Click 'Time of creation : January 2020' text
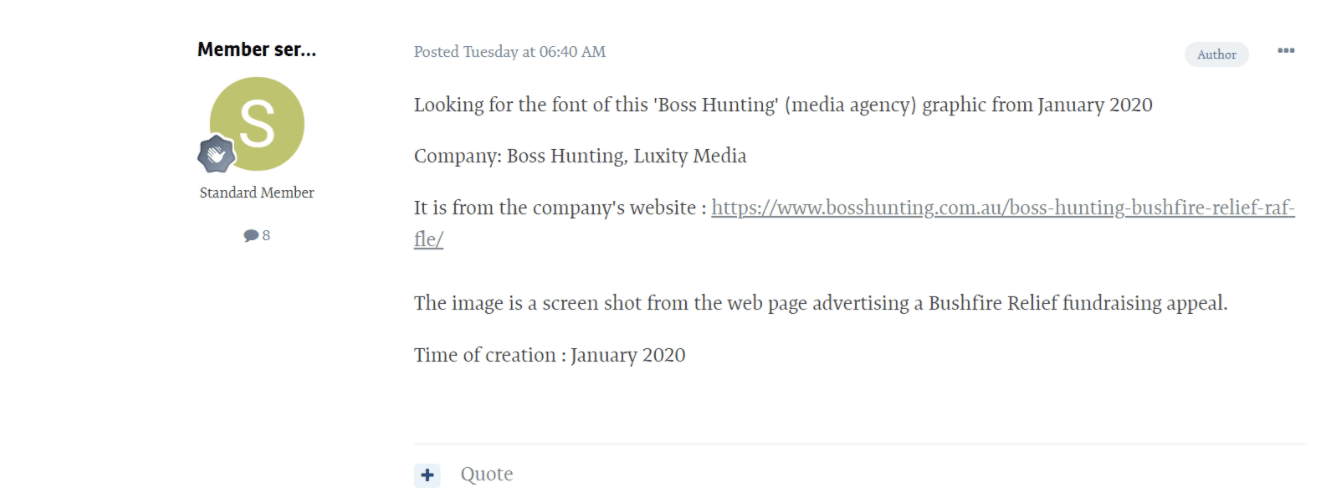The image size is (1334, 498). tap(550, 356)
